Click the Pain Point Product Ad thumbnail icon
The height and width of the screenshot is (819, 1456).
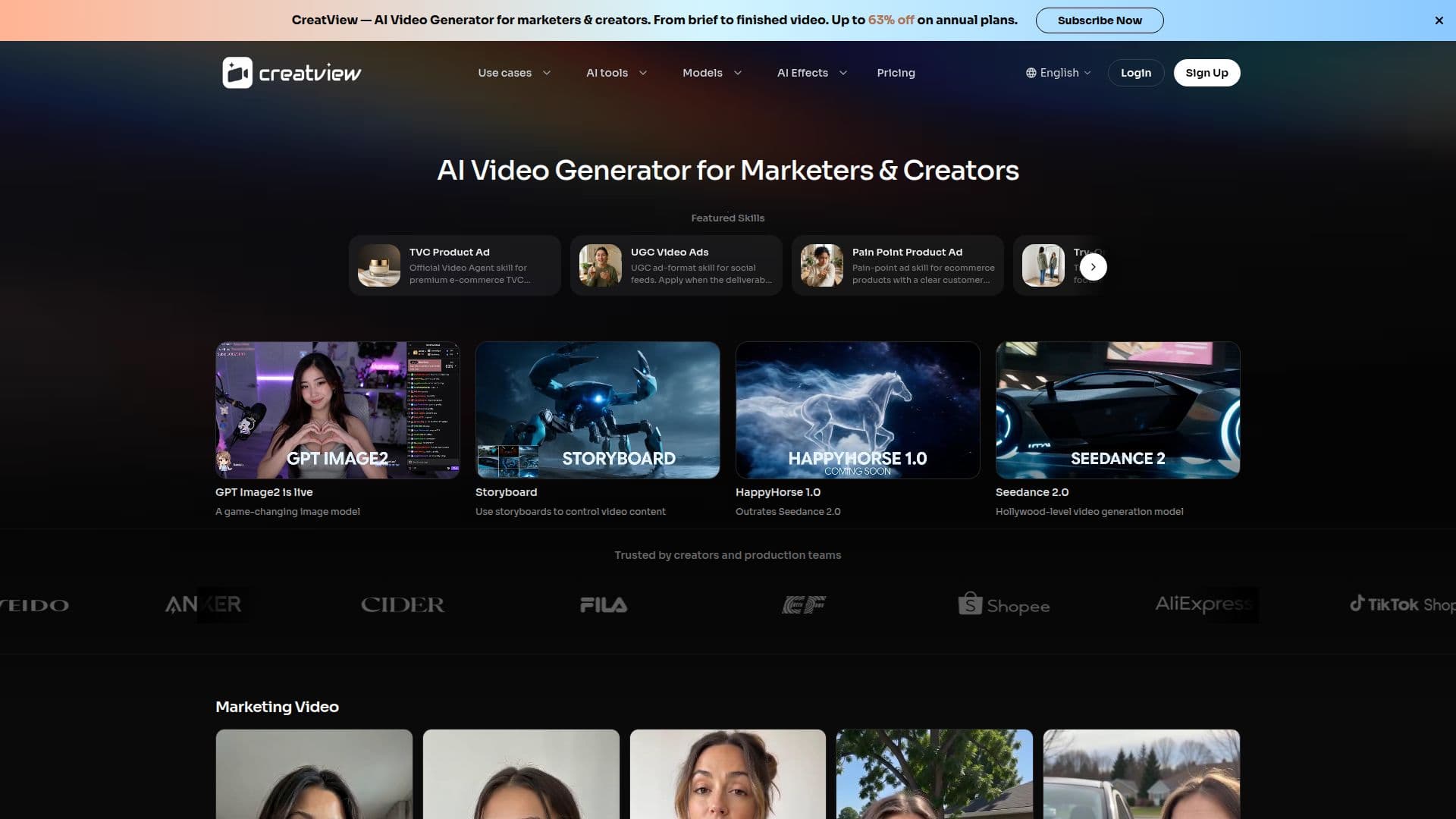pos(822,265)
